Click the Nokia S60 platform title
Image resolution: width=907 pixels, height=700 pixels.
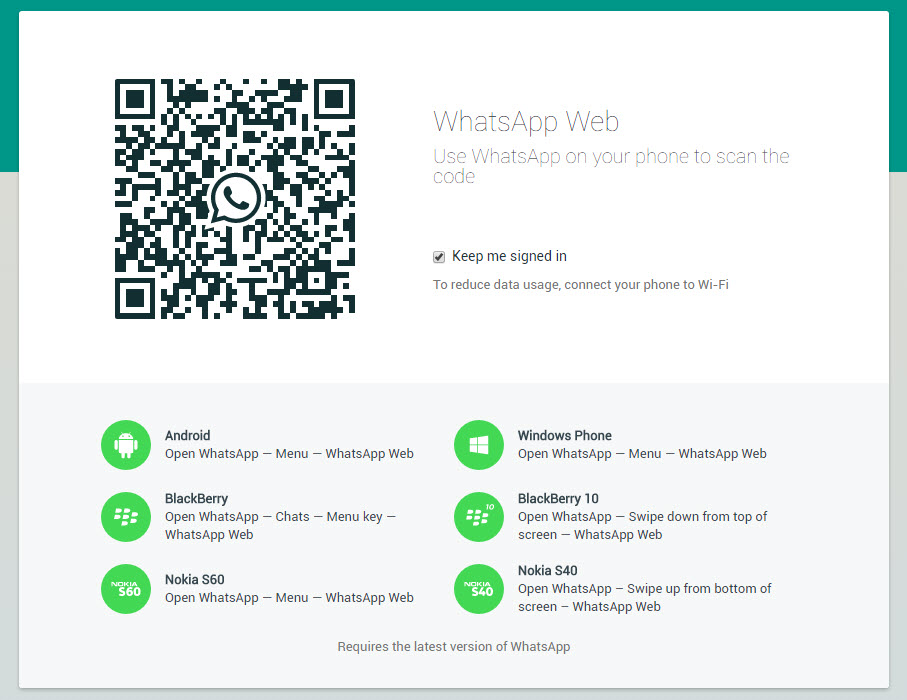click(194, 580)
